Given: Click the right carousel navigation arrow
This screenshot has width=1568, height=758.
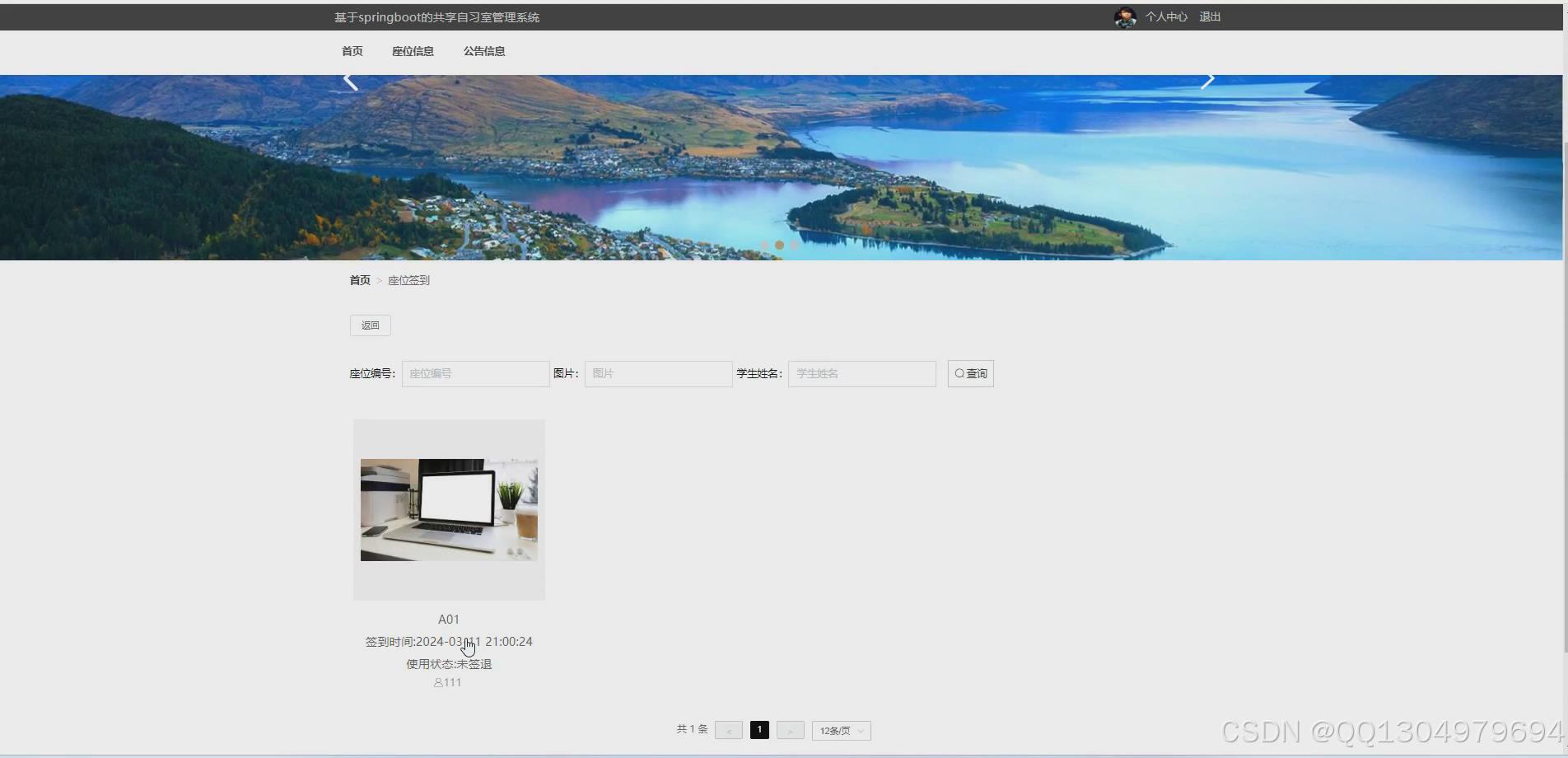Looking at the screenshot, I should tap(1208, 79).
